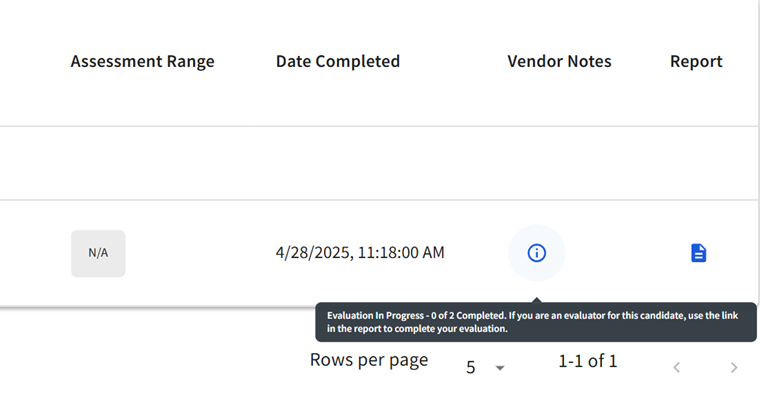Go to the next page arrow

pos(734,368)
